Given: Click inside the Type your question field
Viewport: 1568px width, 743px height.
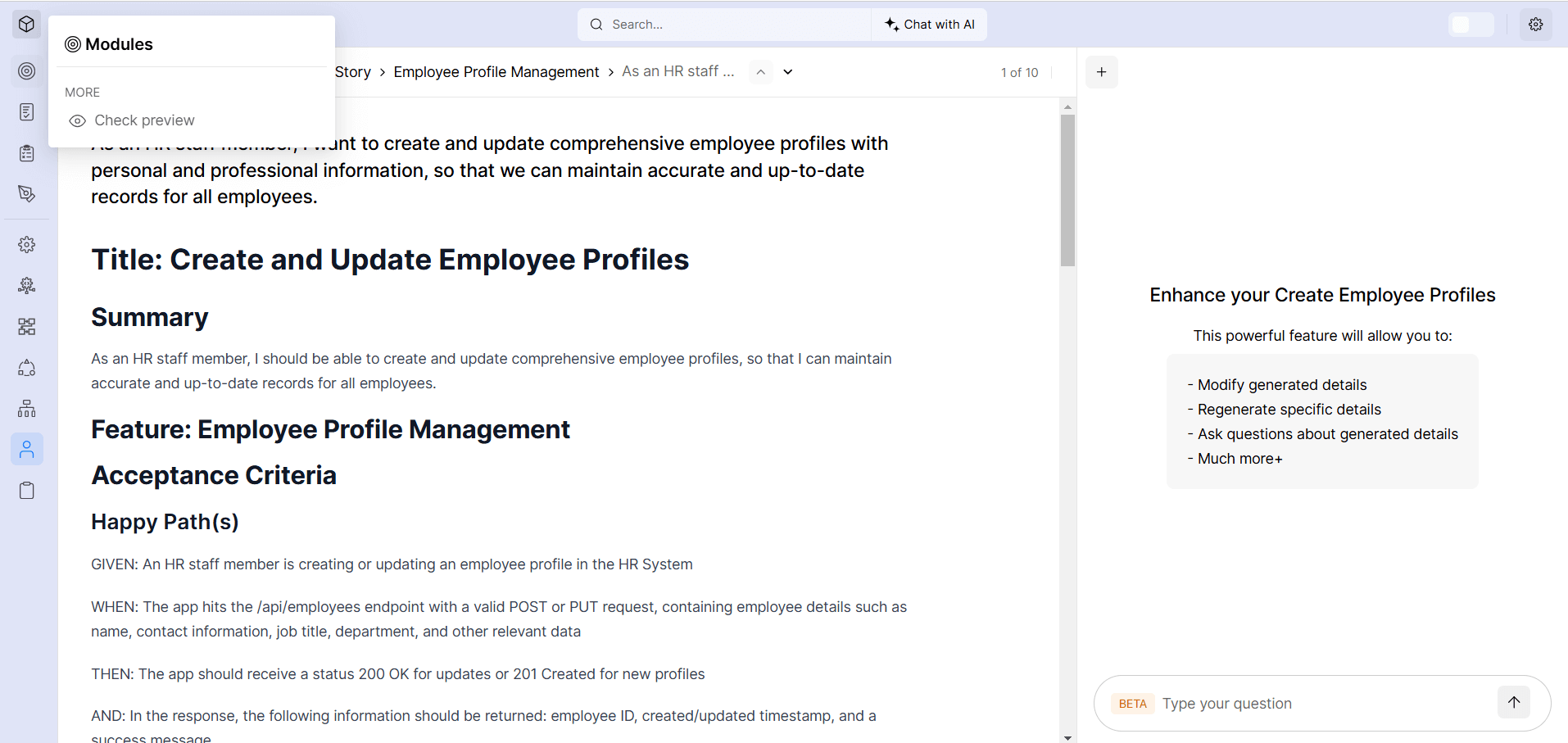Looking at the screenshot, I should click(1311, 703).
